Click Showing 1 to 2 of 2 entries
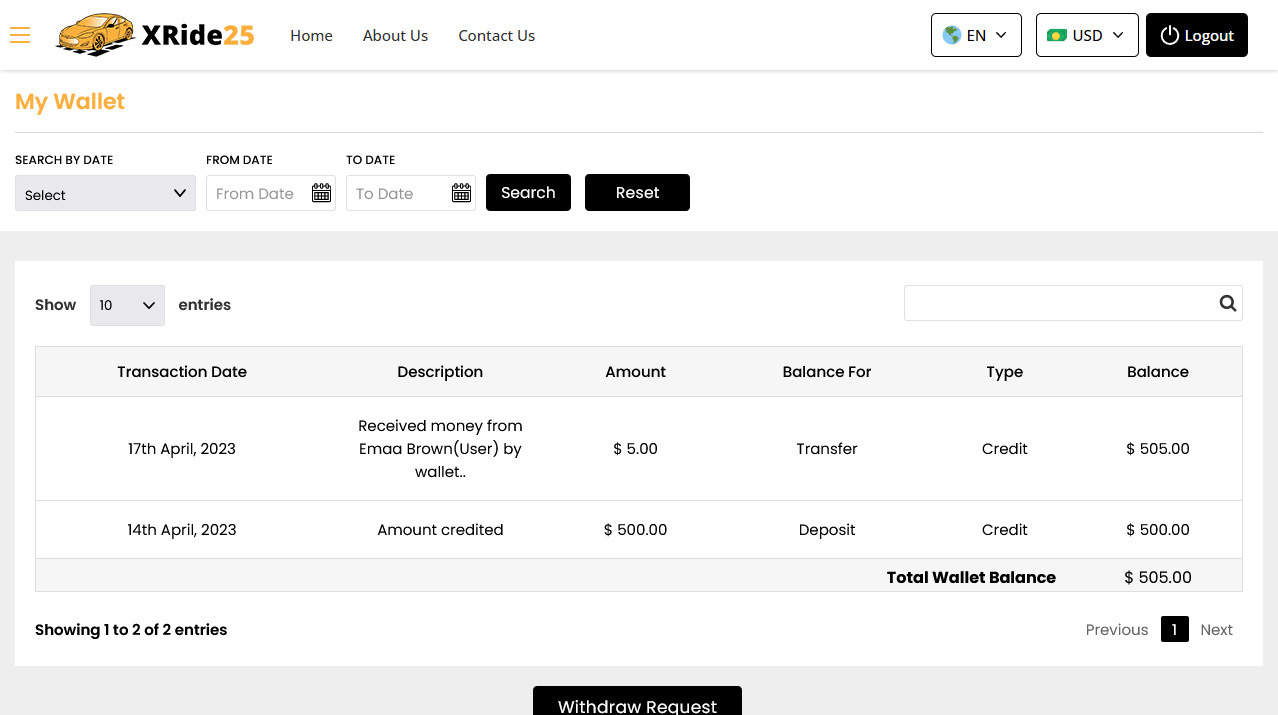This screenshot has width=1278, height=715. (131, 629)
